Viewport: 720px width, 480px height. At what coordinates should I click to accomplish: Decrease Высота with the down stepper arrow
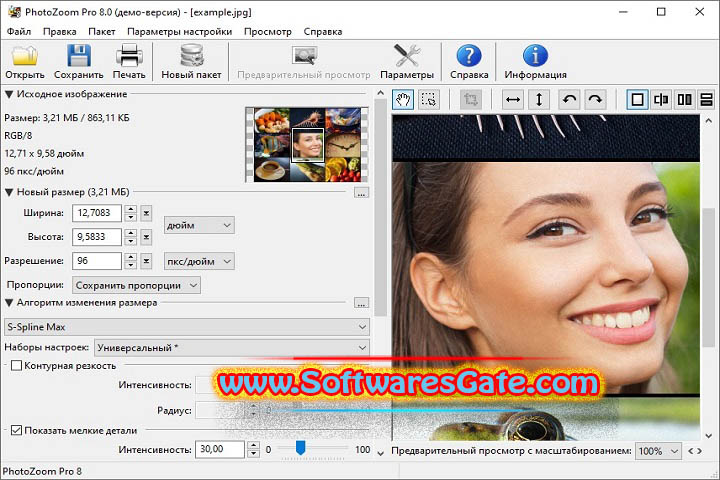(131, 241)
